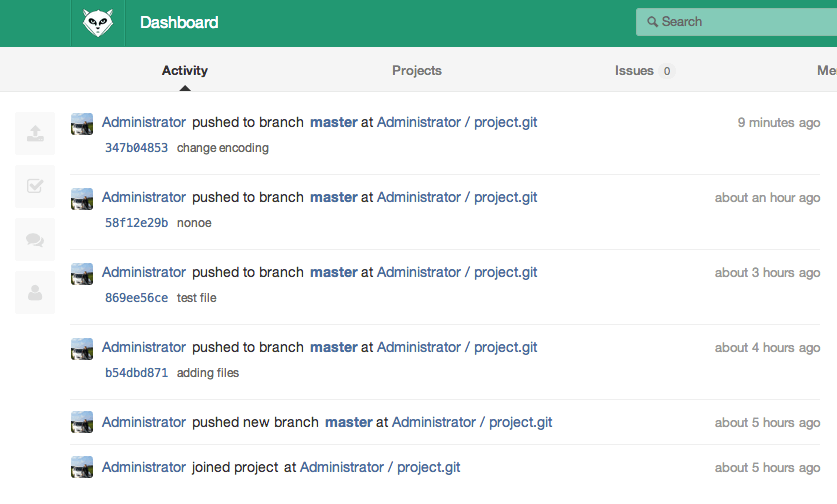
Task: Switch to the Projects tab
Action: click(417, 71)
